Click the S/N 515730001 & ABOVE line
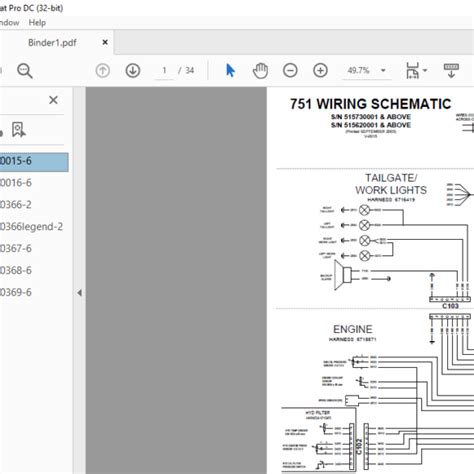The width and height of the screenshot is (474, 474). 371,117
